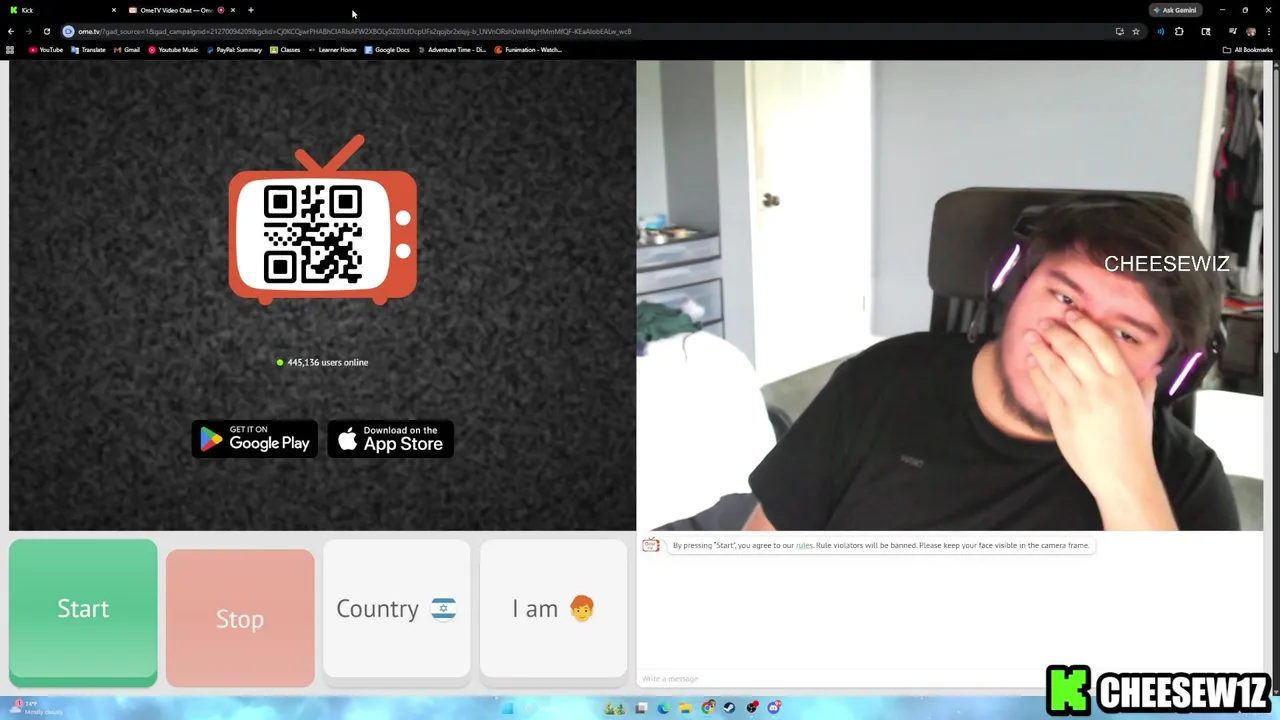Click the '445,136 users online' text
The image size is (1280, 720).
click(x=328, y=362)
